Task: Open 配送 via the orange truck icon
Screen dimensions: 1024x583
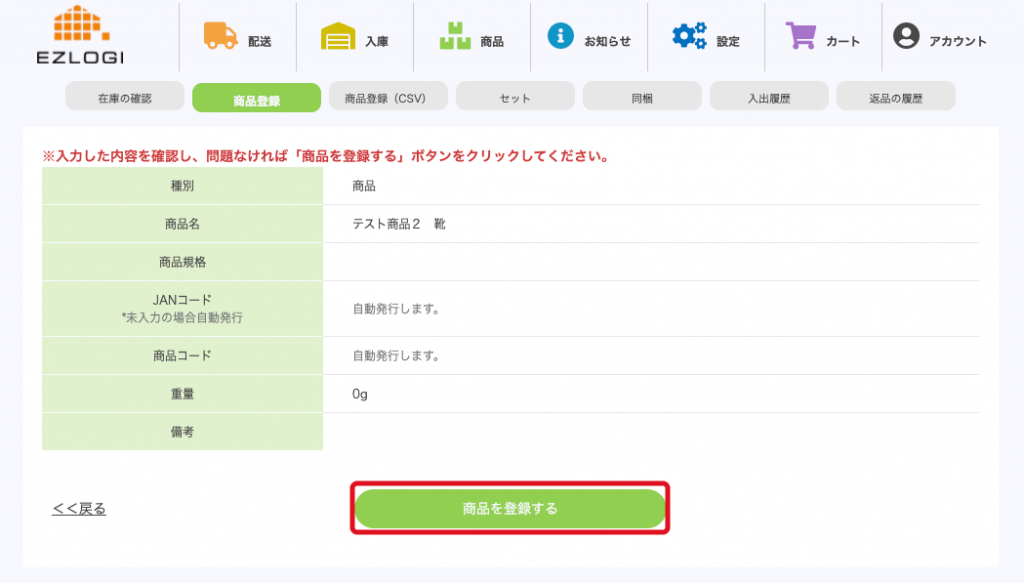Action: [x=220, y=36]
